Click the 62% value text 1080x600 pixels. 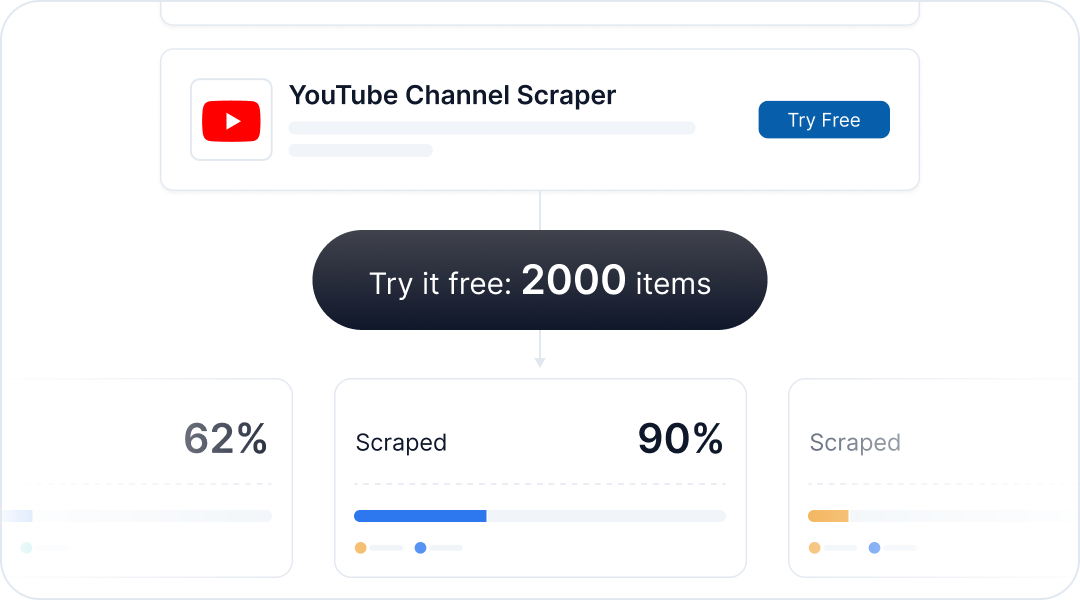click(225, 438)
